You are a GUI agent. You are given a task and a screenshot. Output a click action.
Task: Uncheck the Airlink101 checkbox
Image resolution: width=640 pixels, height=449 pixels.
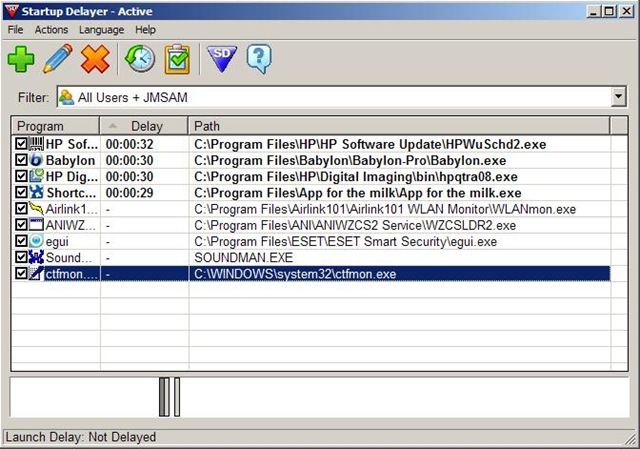(21, 209)
